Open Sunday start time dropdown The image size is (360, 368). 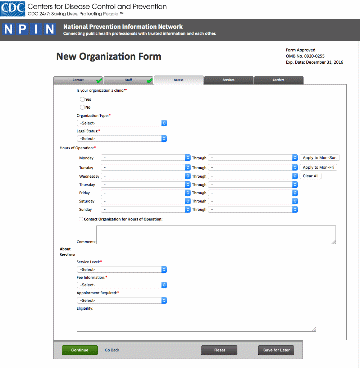click(146, 209)
